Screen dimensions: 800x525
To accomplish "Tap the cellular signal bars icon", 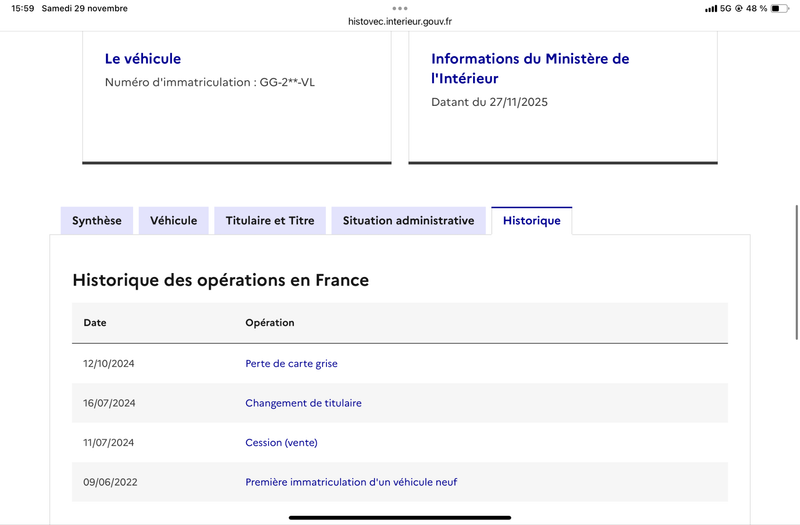I will pyautogui.click(x=710, y=8).
